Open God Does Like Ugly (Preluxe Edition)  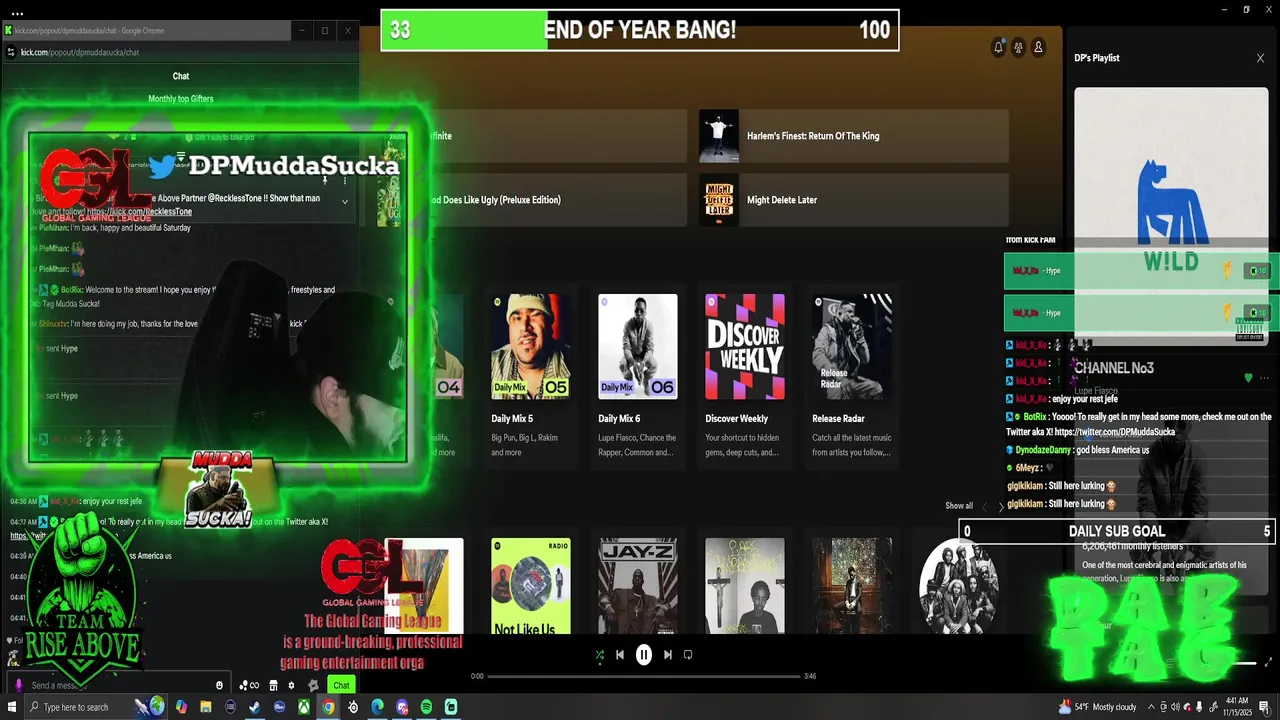click(x=530, y=200)
